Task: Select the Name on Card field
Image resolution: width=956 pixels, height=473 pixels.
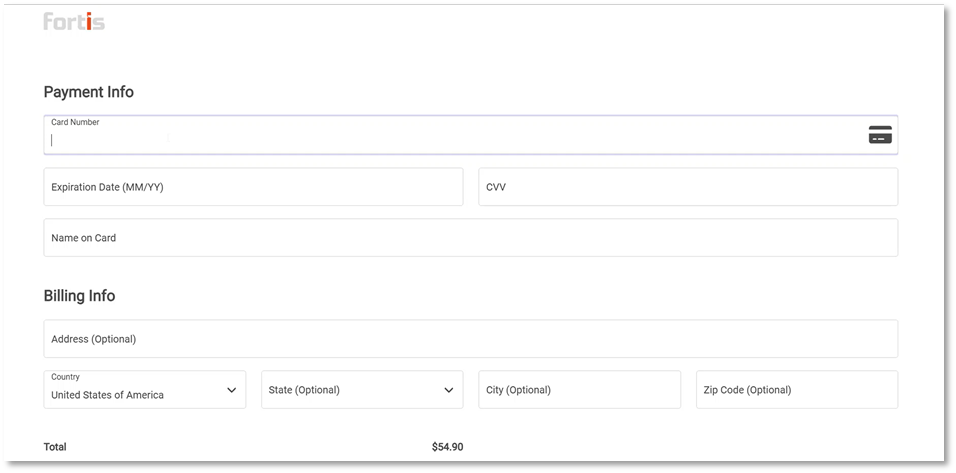Action: [x=470, y=238]
